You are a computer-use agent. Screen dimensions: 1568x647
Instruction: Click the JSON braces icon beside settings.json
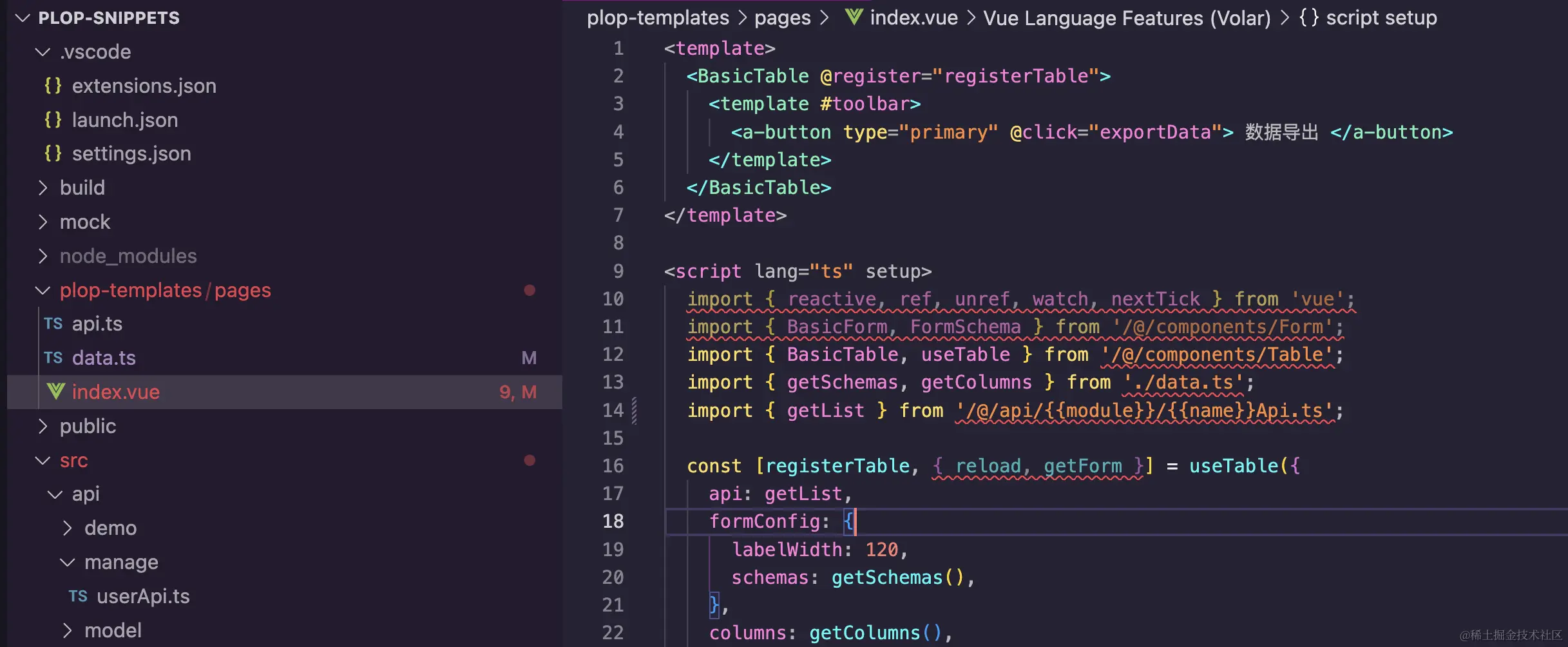tap(53, 153)
